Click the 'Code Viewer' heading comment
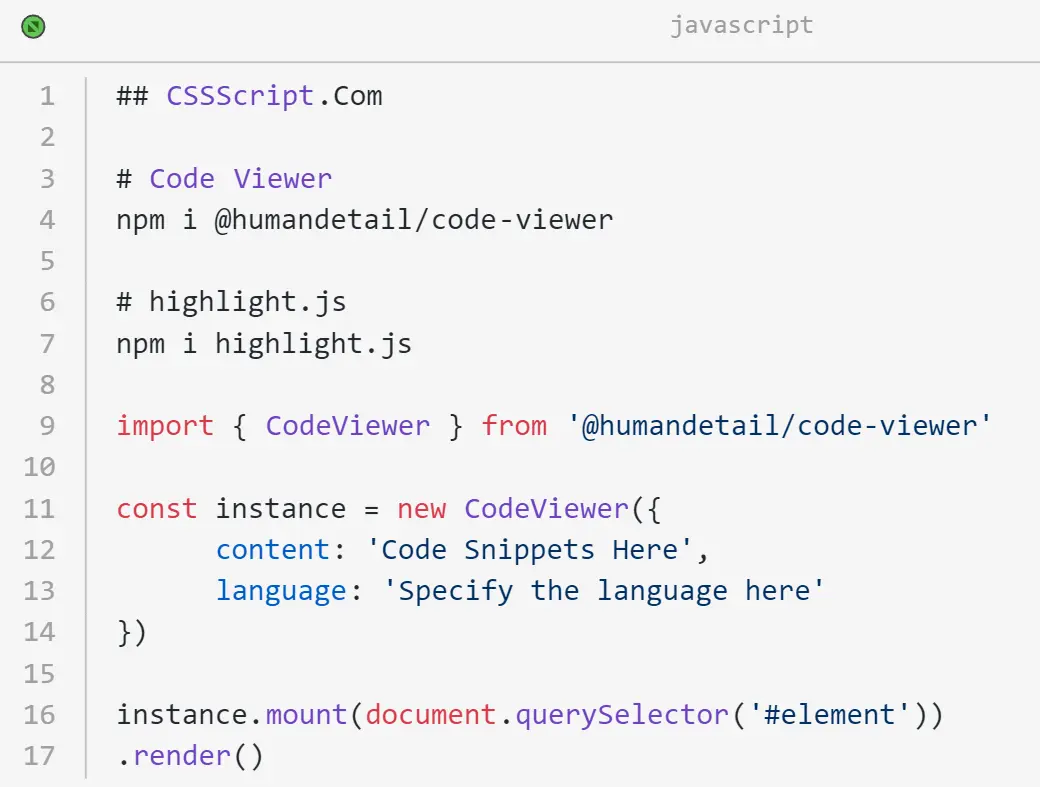The image size is (1040, 787). [240, 179]
